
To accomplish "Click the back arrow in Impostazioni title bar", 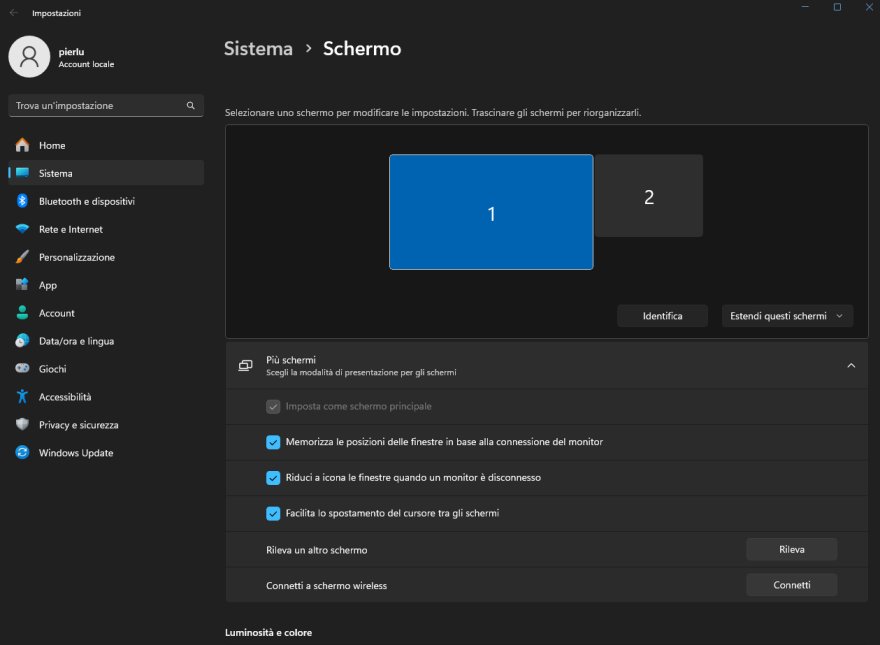I will (13, 12).
